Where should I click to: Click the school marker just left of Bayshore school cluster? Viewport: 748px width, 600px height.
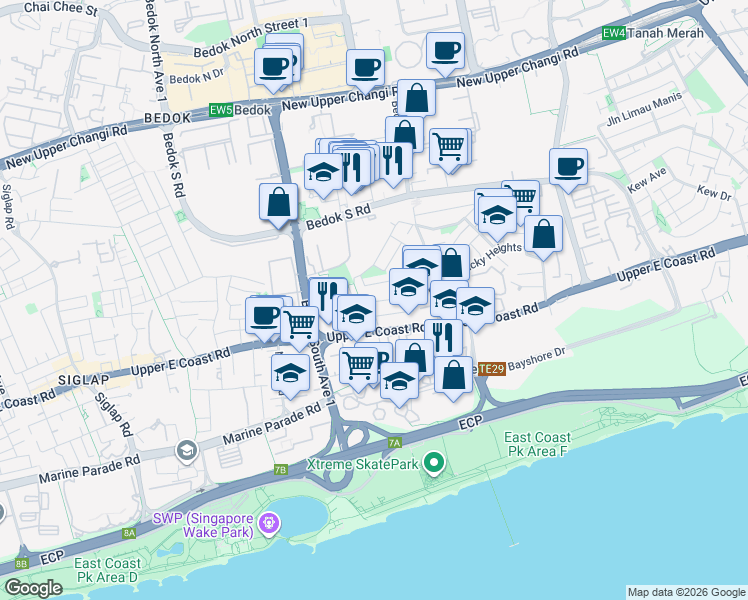408,290
